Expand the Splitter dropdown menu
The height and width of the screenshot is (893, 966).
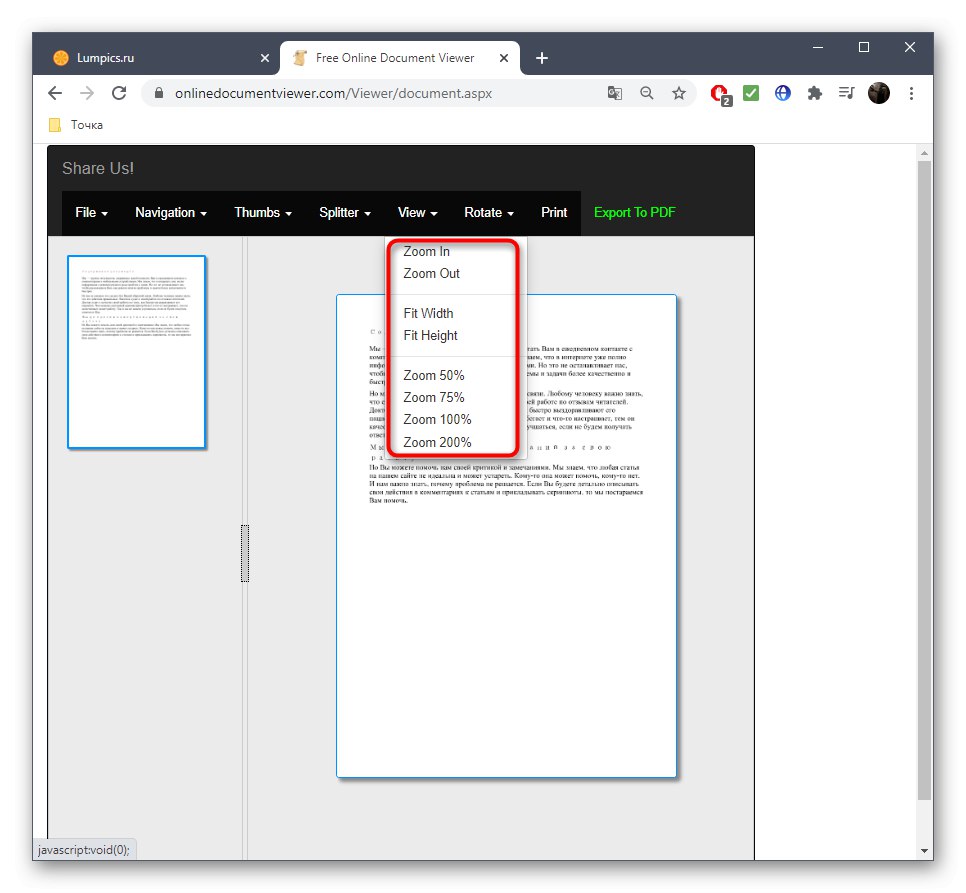click(x=344, y=212)
